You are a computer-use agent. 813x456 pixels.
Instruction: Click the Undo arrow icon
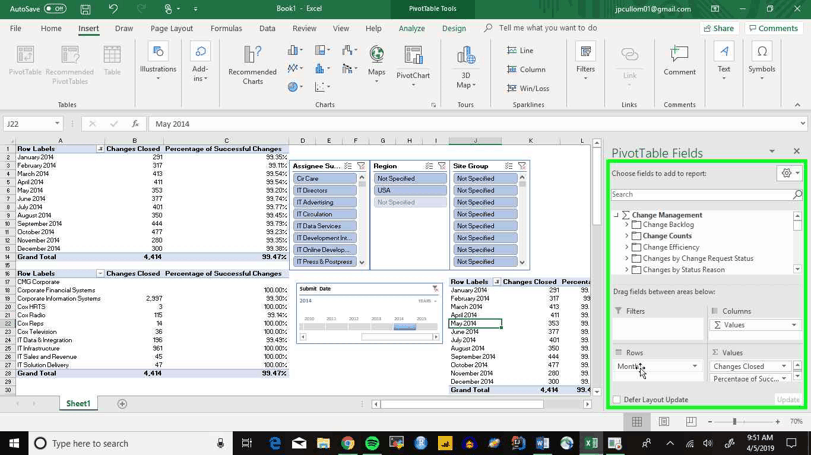pos(113,9)
